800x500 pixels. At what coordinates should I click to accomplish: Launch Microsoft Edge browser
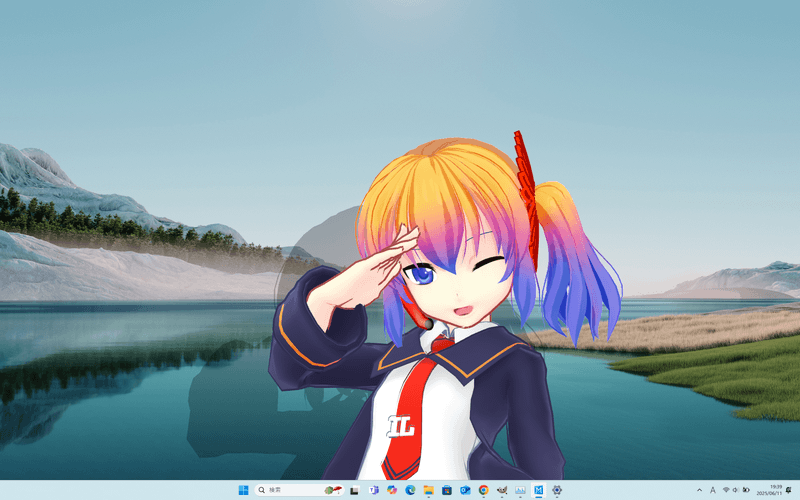pyautogui.click(x=410, y=490)
